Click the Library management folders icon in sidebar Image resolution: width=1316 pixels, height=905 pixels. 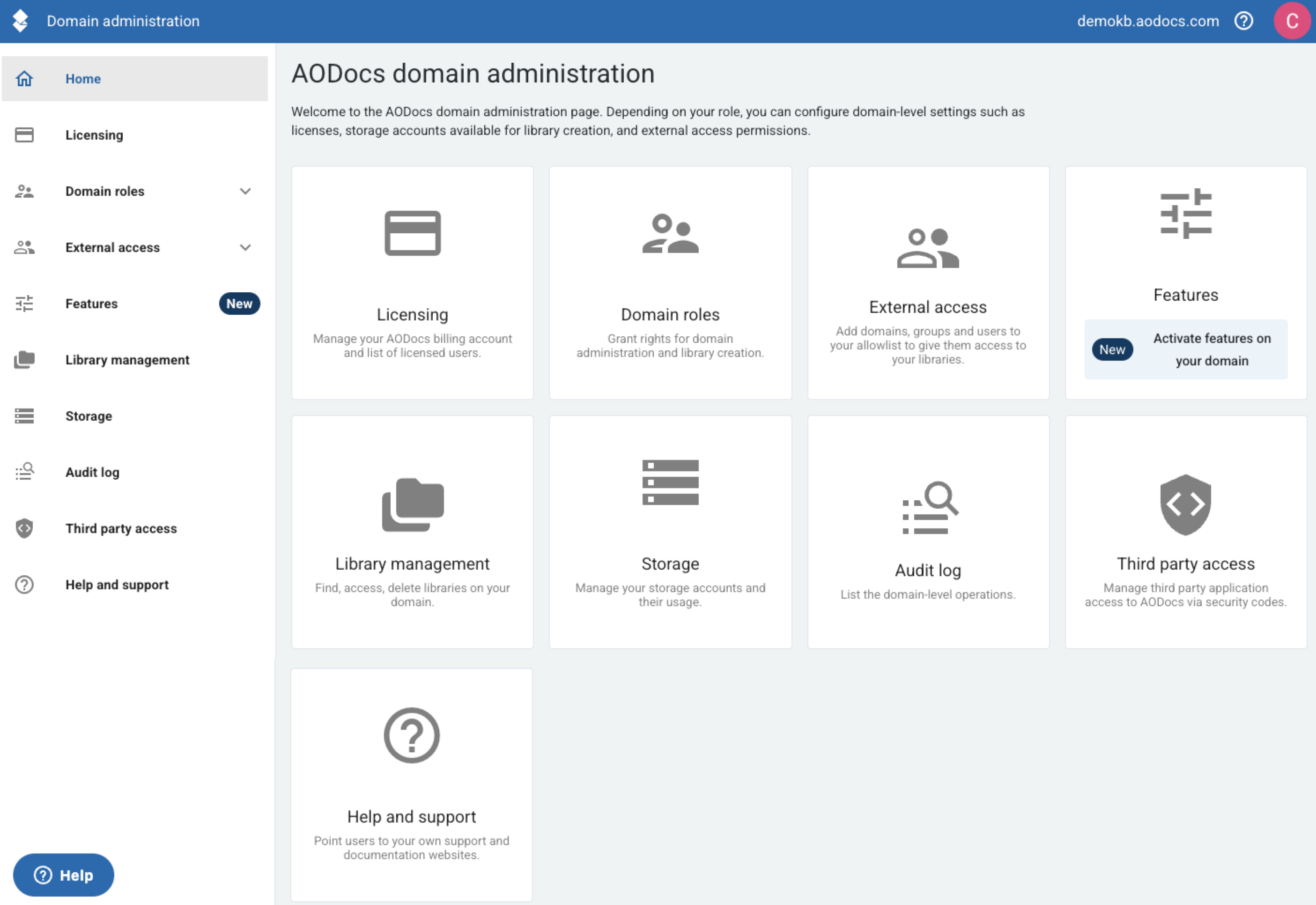coord(24,359)
